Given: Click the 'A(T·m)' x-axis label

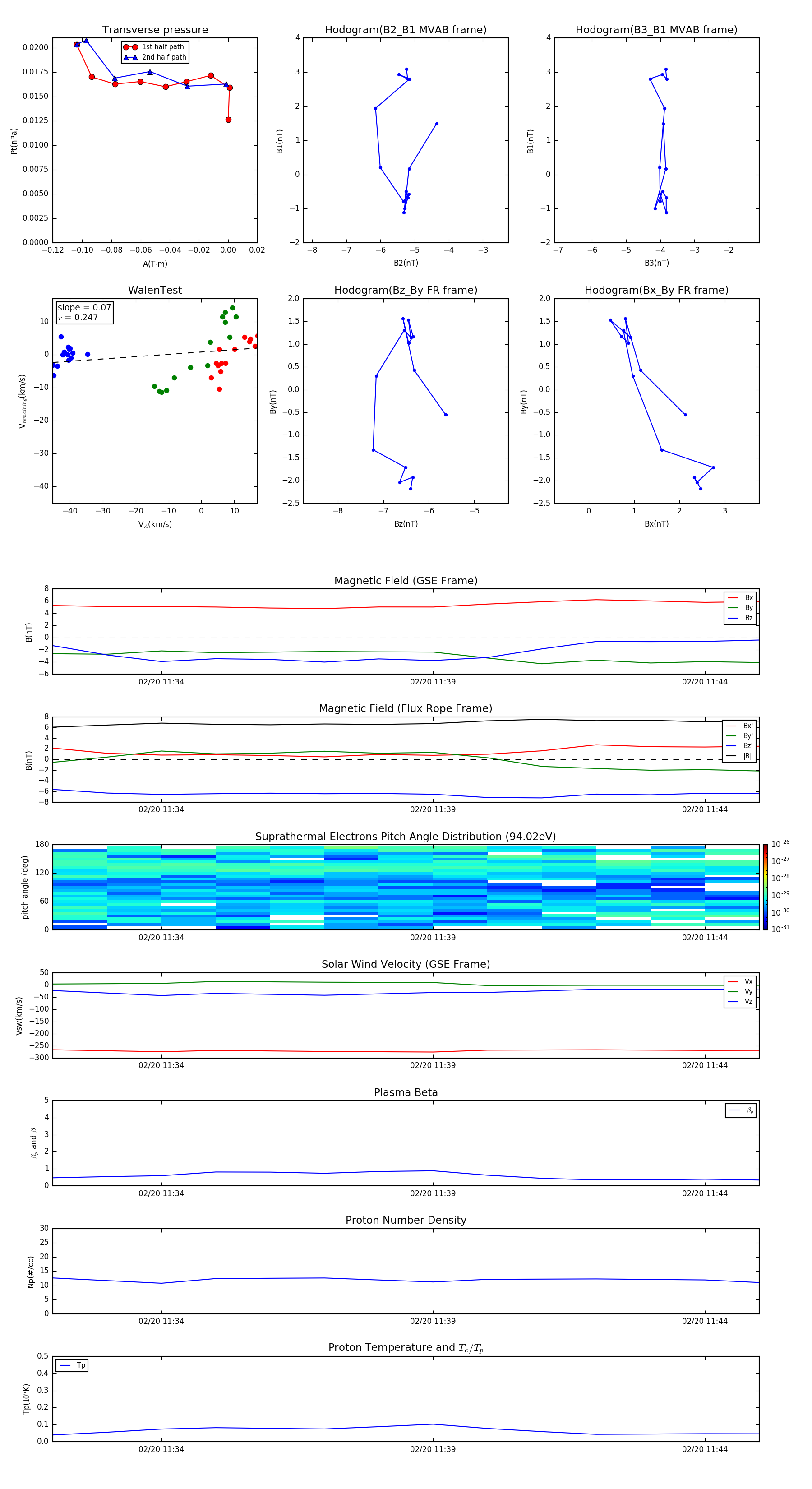Looking at the screenshot, I should click(155, 264).
